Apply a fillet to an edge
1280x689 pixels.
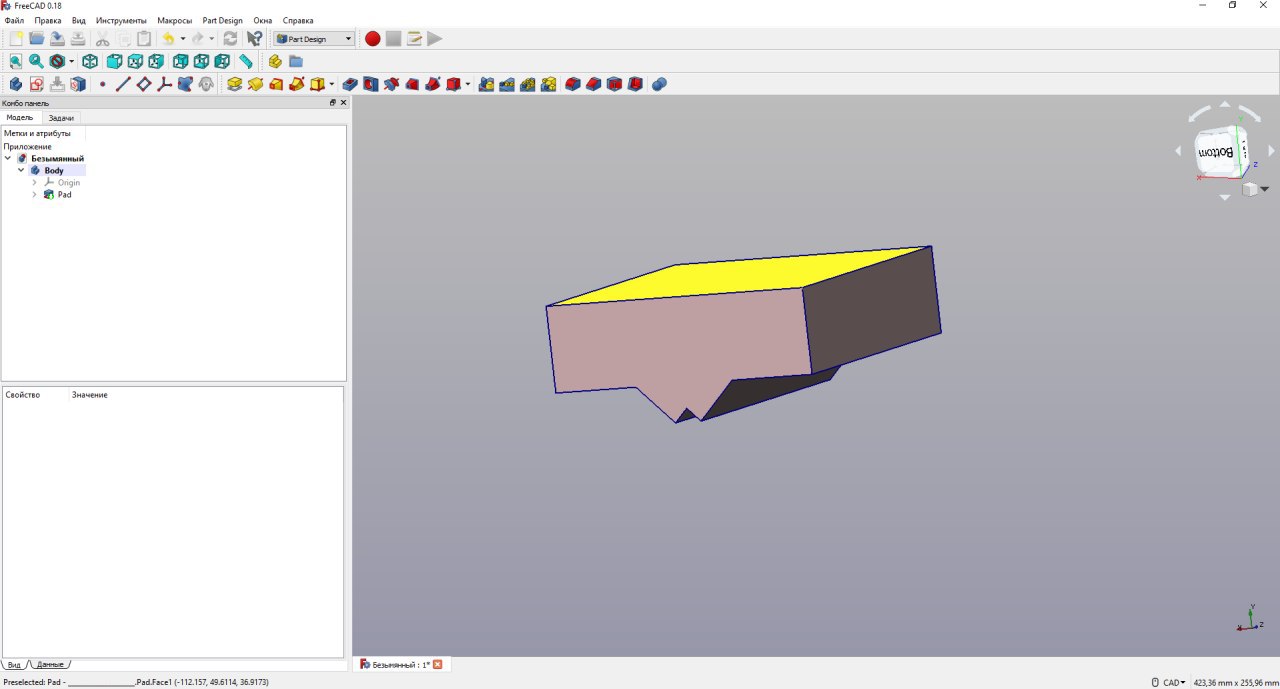pyautogui.click(x=572, y=84)
